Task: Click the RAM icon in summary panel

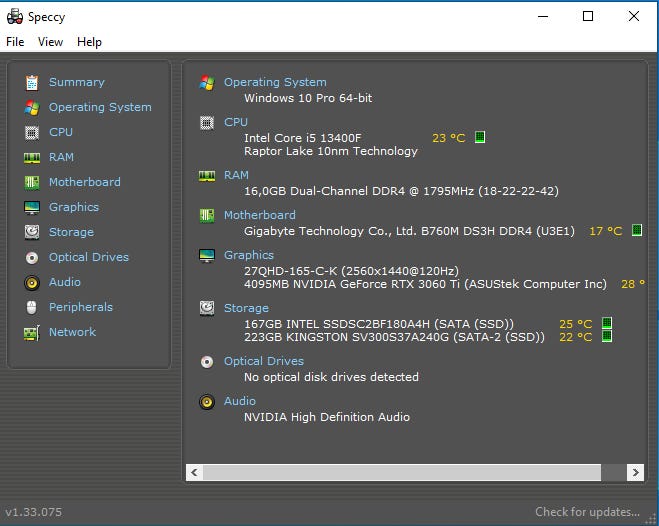Action: [207, 176]
